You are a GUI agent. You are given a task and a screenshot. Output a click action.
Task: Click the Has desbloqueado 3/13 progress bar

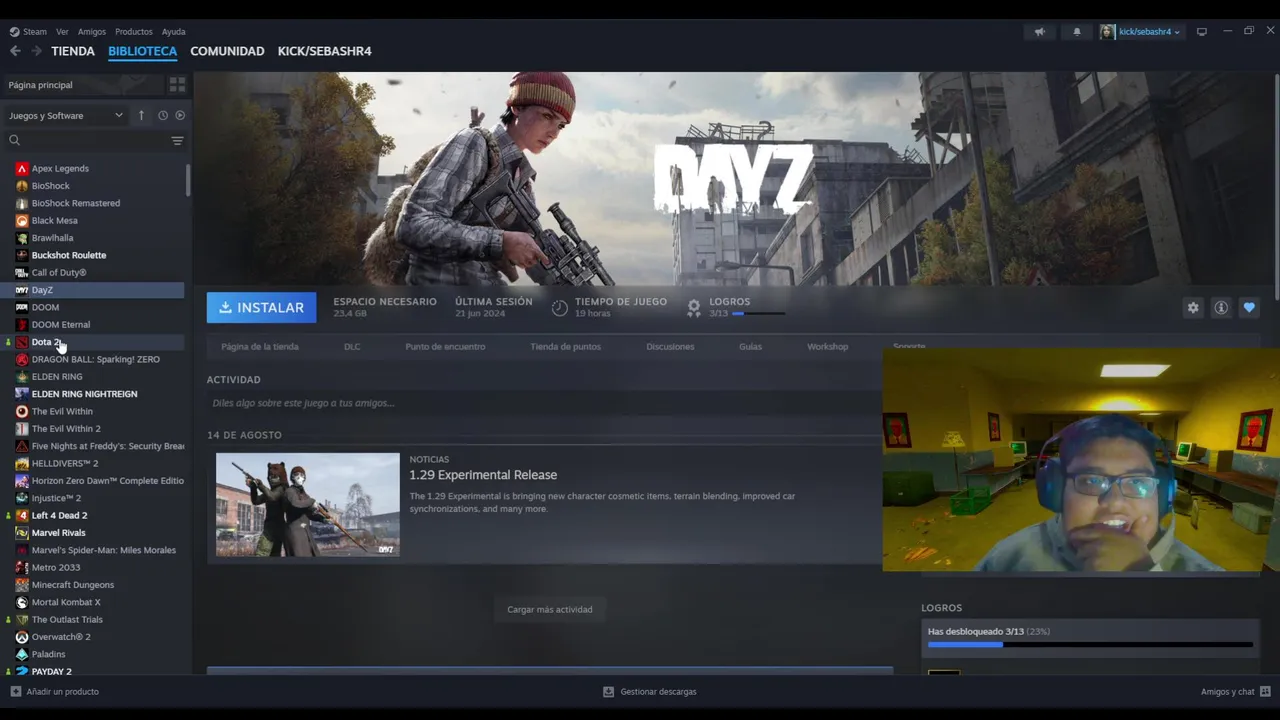point(1090,645)
